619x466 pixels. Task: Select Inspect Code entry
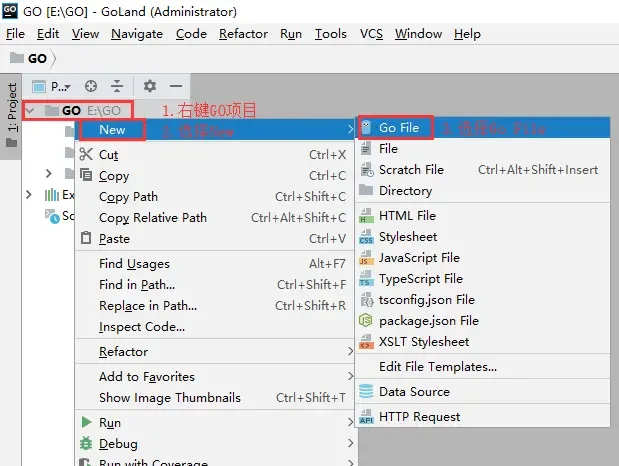coord(213,327)
